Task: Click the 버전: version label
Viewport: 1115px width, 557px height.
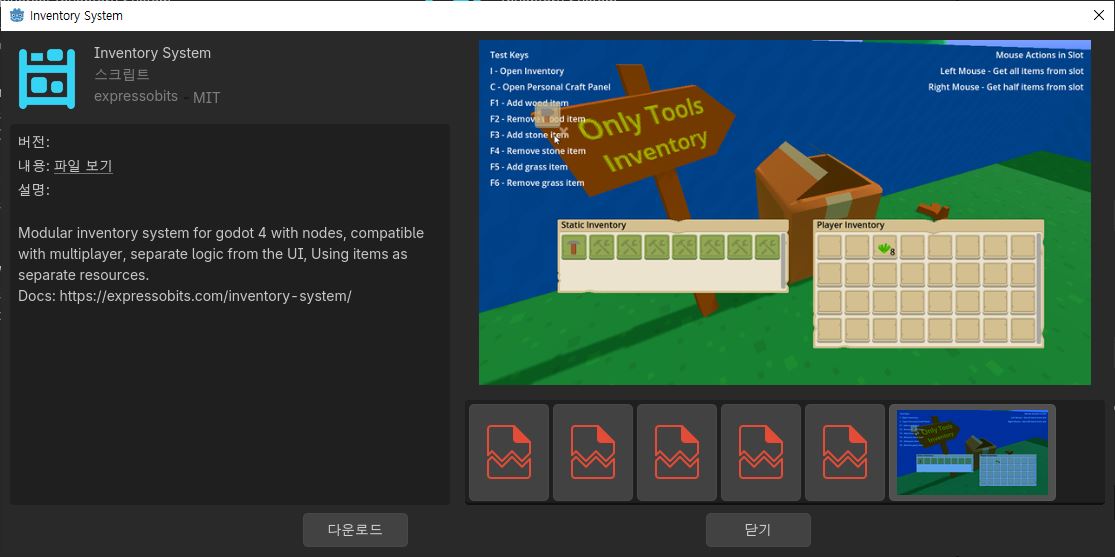Action: click(34, 142)
